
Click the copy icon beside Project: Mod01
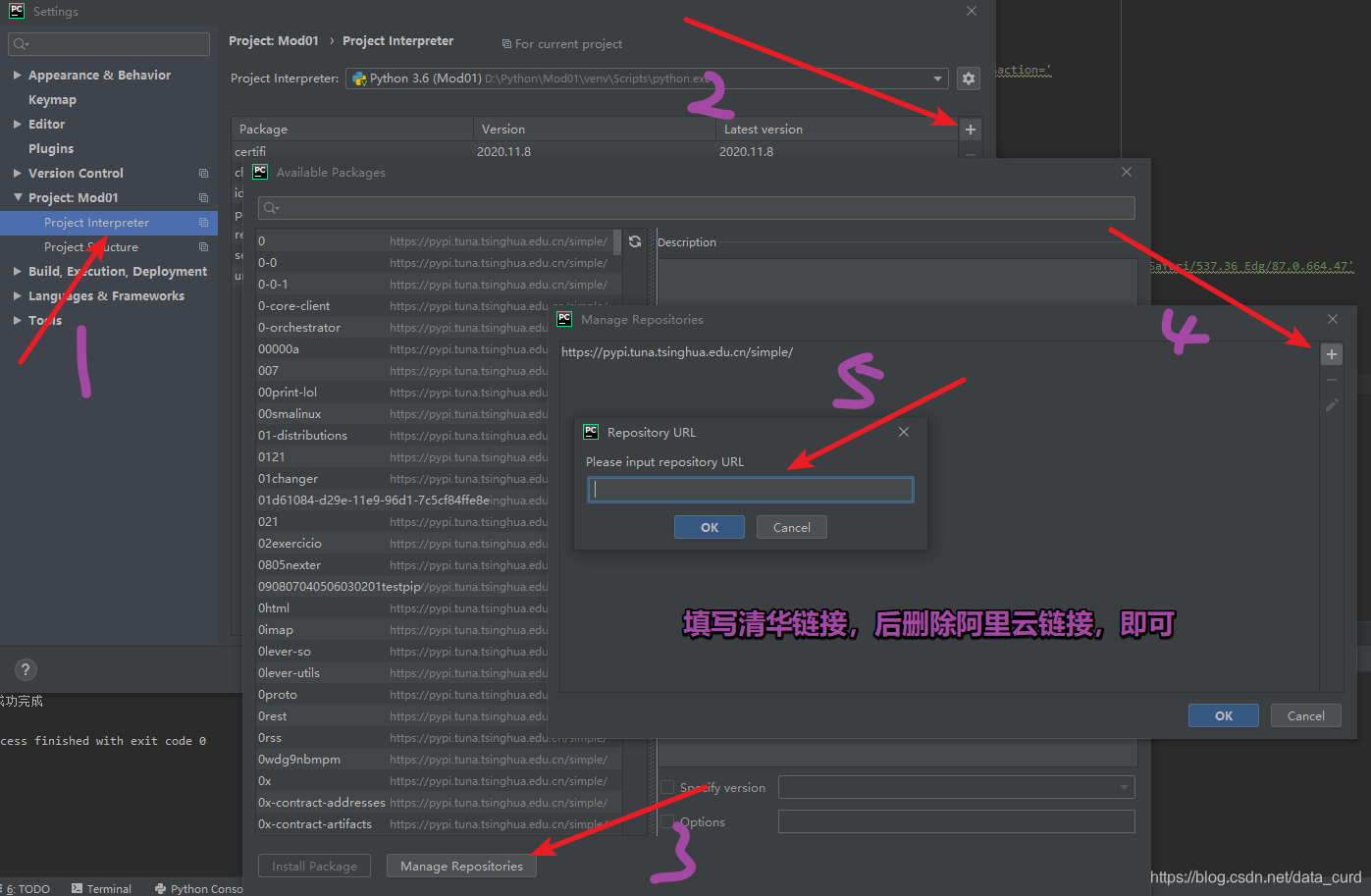(x=203, y=197)
